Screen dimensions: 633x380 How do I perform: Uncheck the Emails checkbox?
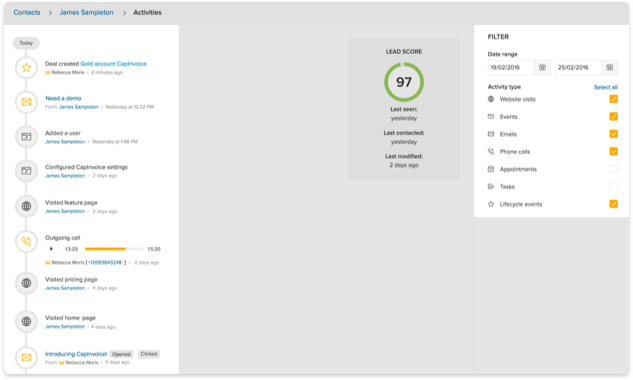coord(613,134)
